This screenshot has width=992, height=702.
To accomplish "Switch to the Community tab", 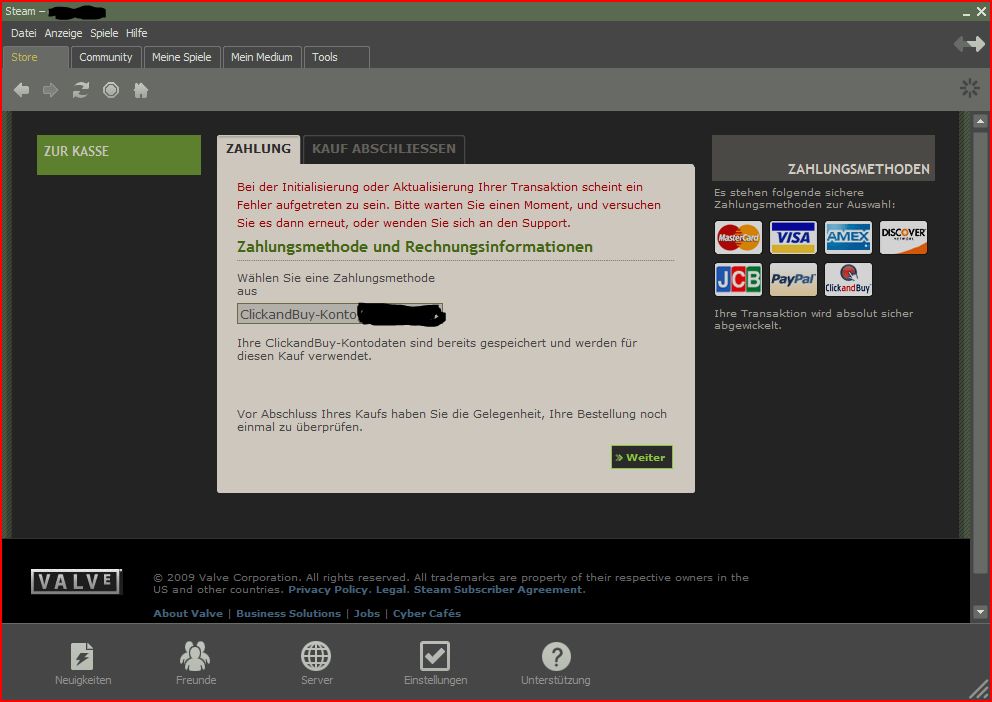I will [x=106, y=57].
